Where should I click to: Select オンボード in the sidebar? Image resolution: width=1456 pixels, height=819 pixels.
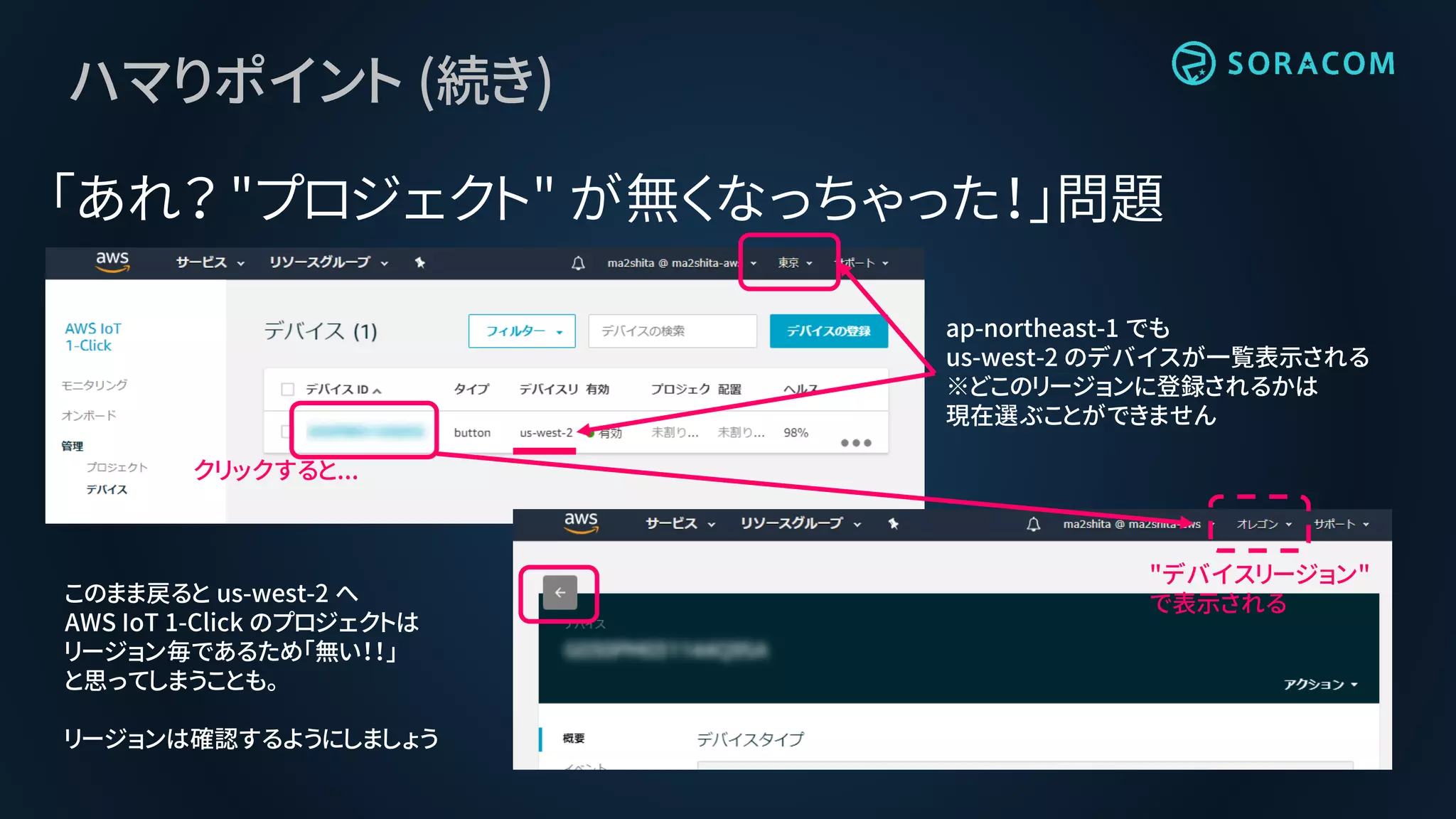pyautogui.click(x=88, y=415)
